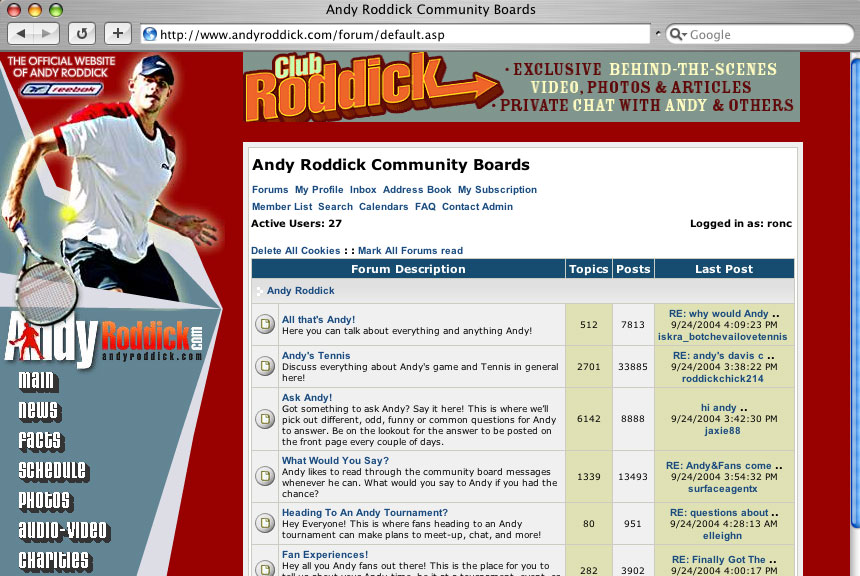
Task: Open the Google search magnifier dropdown
Action: tap(678, 34)
